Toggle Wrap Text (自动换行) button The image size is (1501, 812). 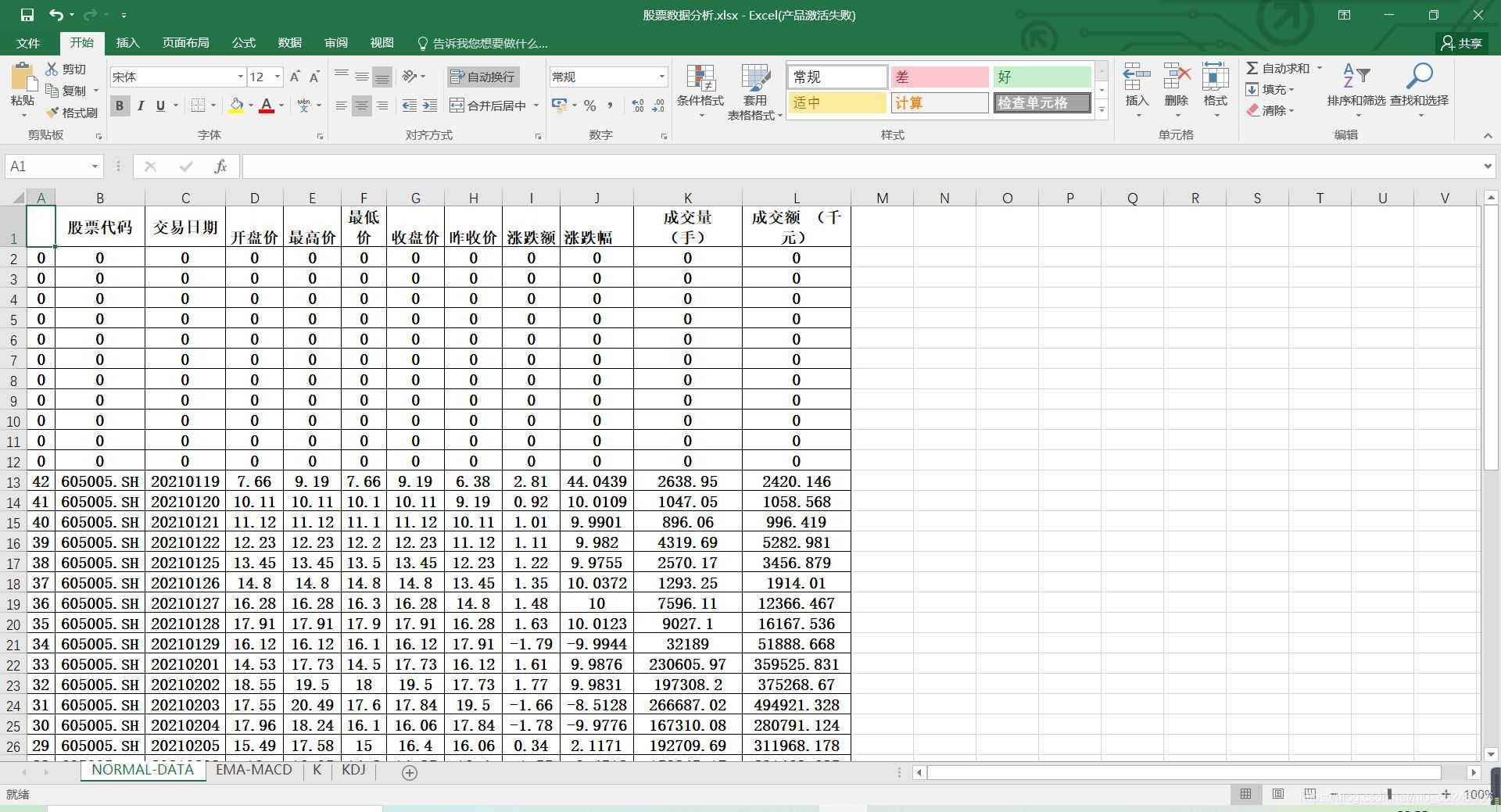pyautogui.click(x=482, y=77)
